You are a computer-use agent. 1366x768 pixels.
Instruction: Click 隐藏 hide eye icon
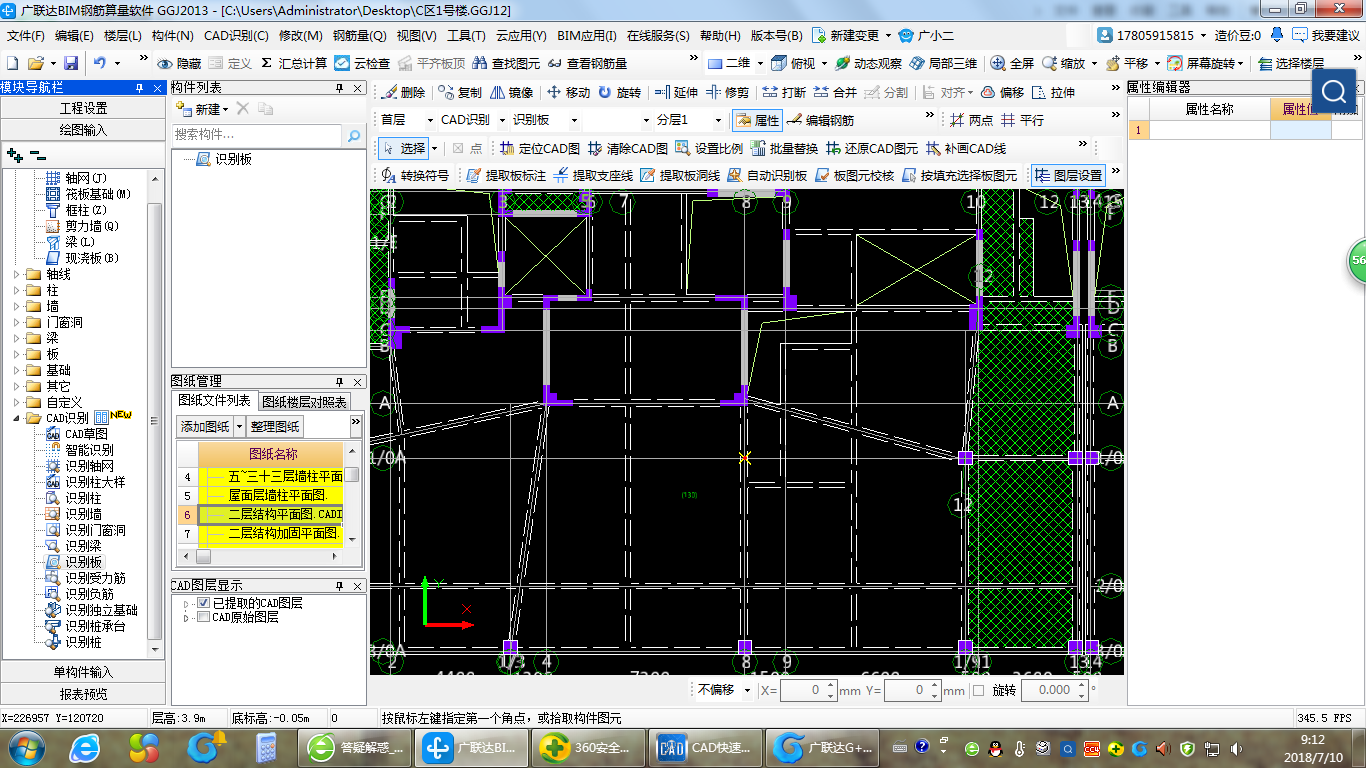[x=179, y=63]
